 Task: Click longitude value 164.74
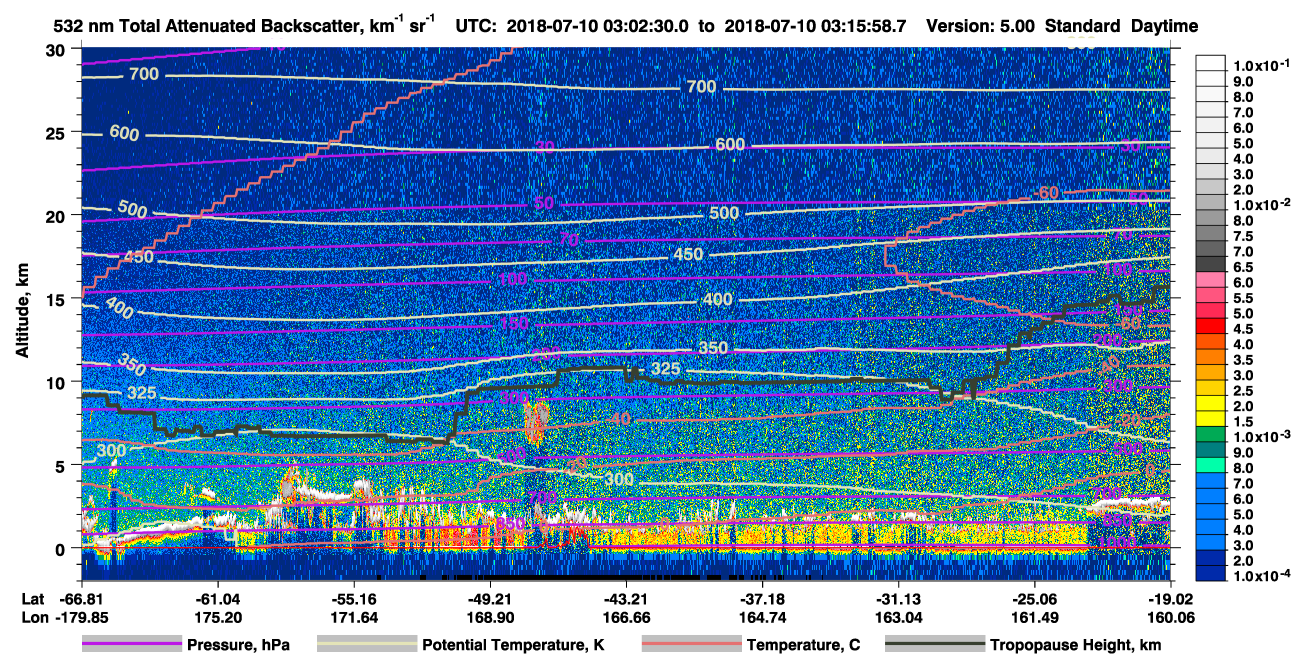(763, 617)
